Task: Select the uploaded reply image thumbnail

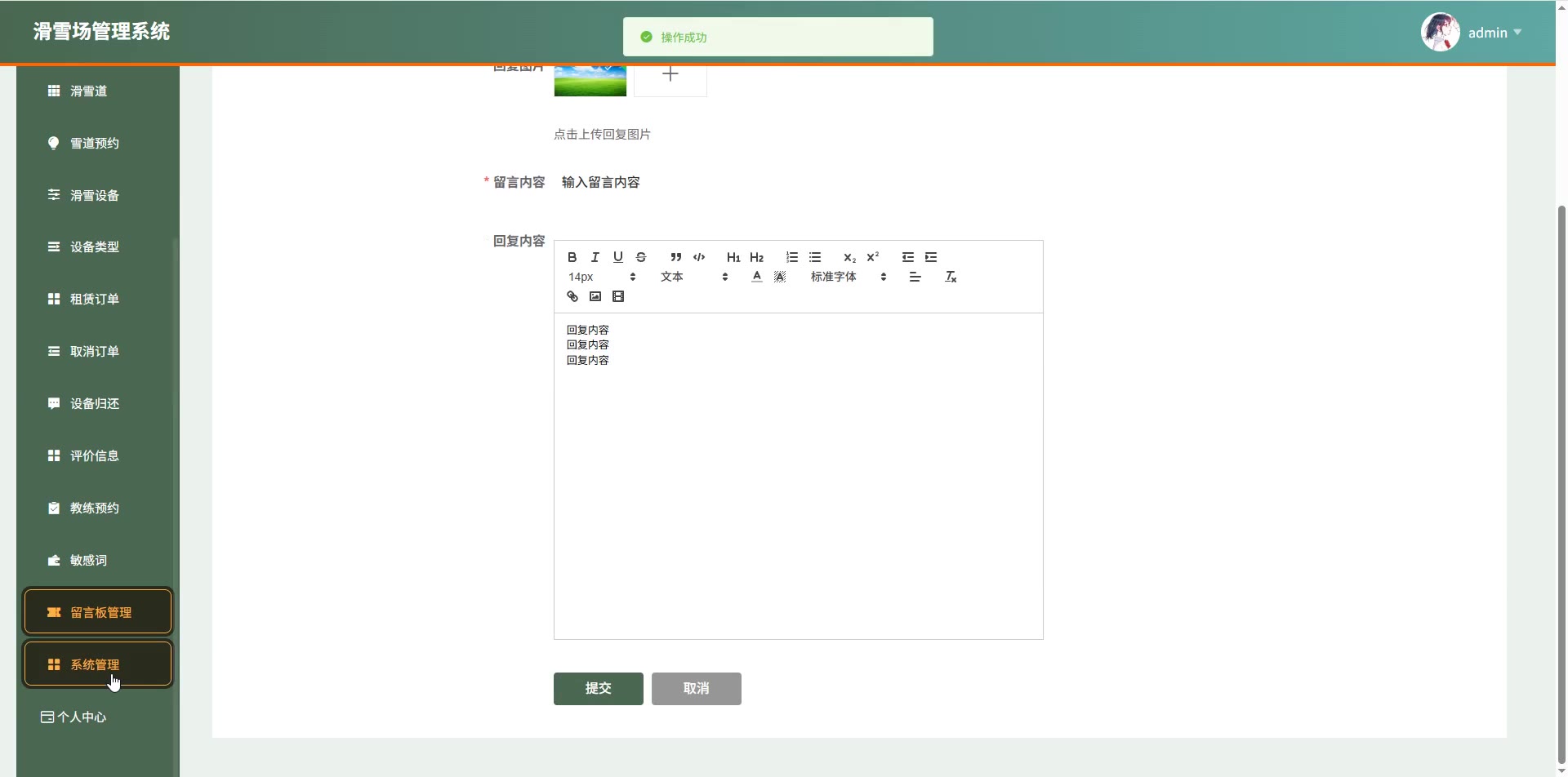Action: click(x=590, y=81)
